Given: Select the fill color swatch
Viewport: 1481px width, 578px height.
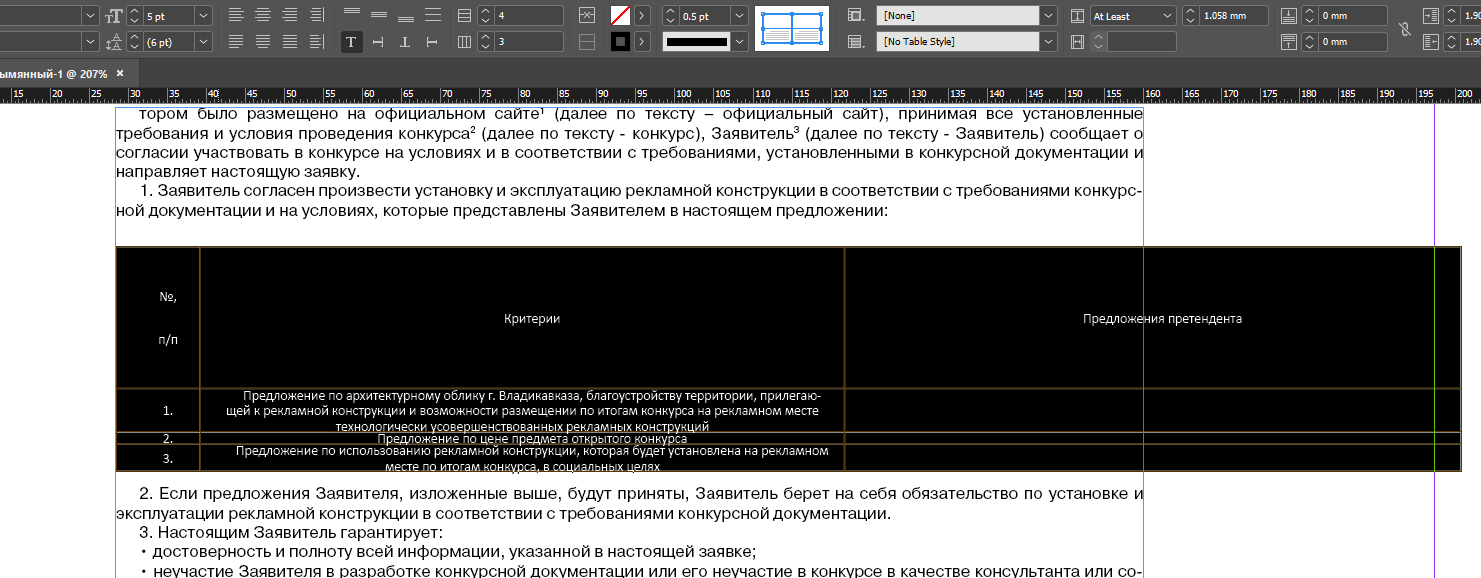Looking at the screenshot, I should (620, 15).
